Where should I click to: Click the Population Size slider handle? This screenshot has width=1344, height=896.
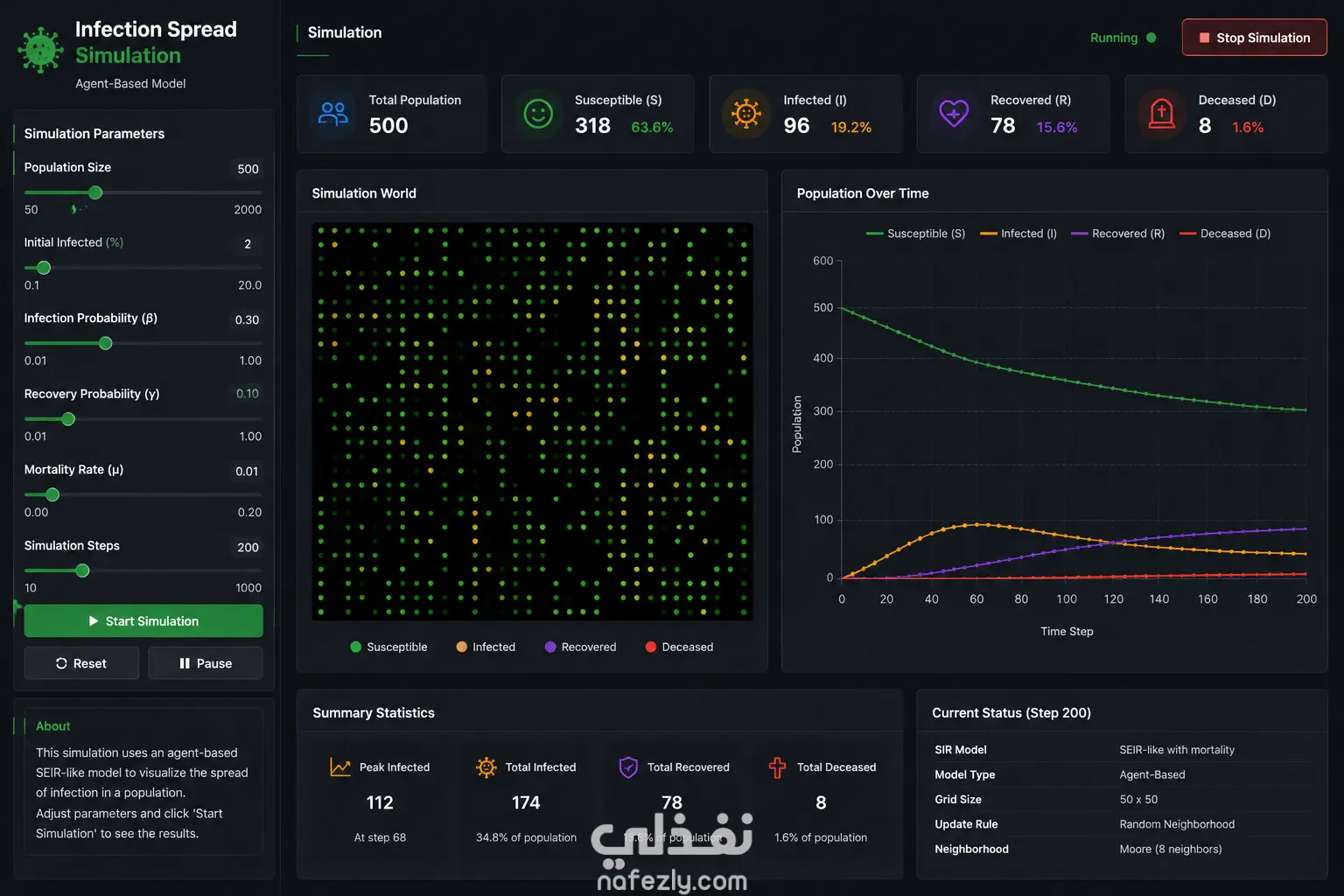click(x=95, y=192)
